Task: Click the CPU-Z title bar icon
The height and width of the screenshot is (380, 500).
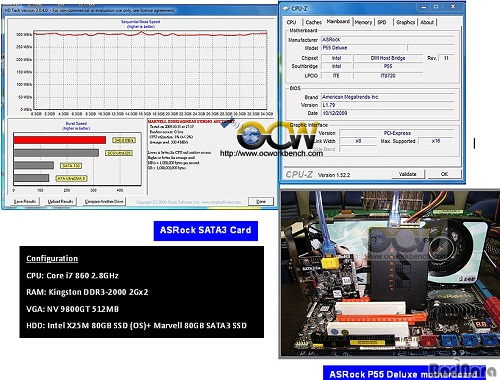Action: 286,9
